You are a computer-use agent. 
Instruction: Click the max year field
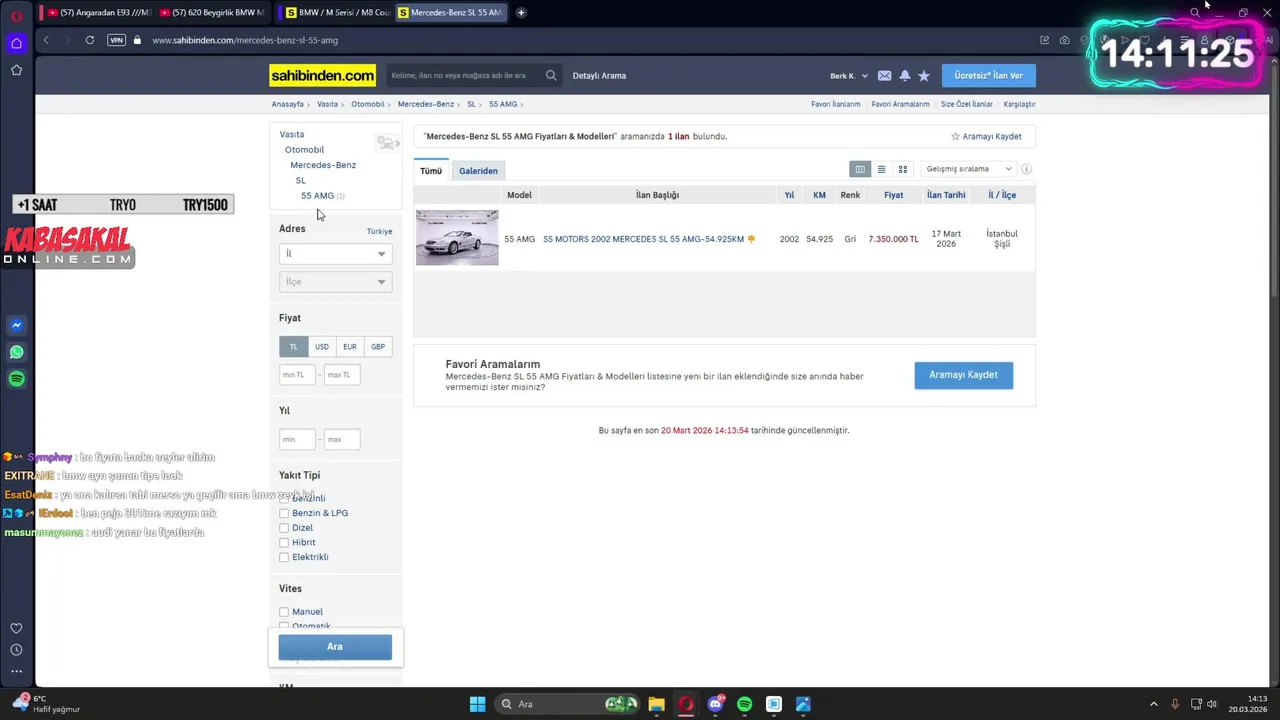(341, 439)
